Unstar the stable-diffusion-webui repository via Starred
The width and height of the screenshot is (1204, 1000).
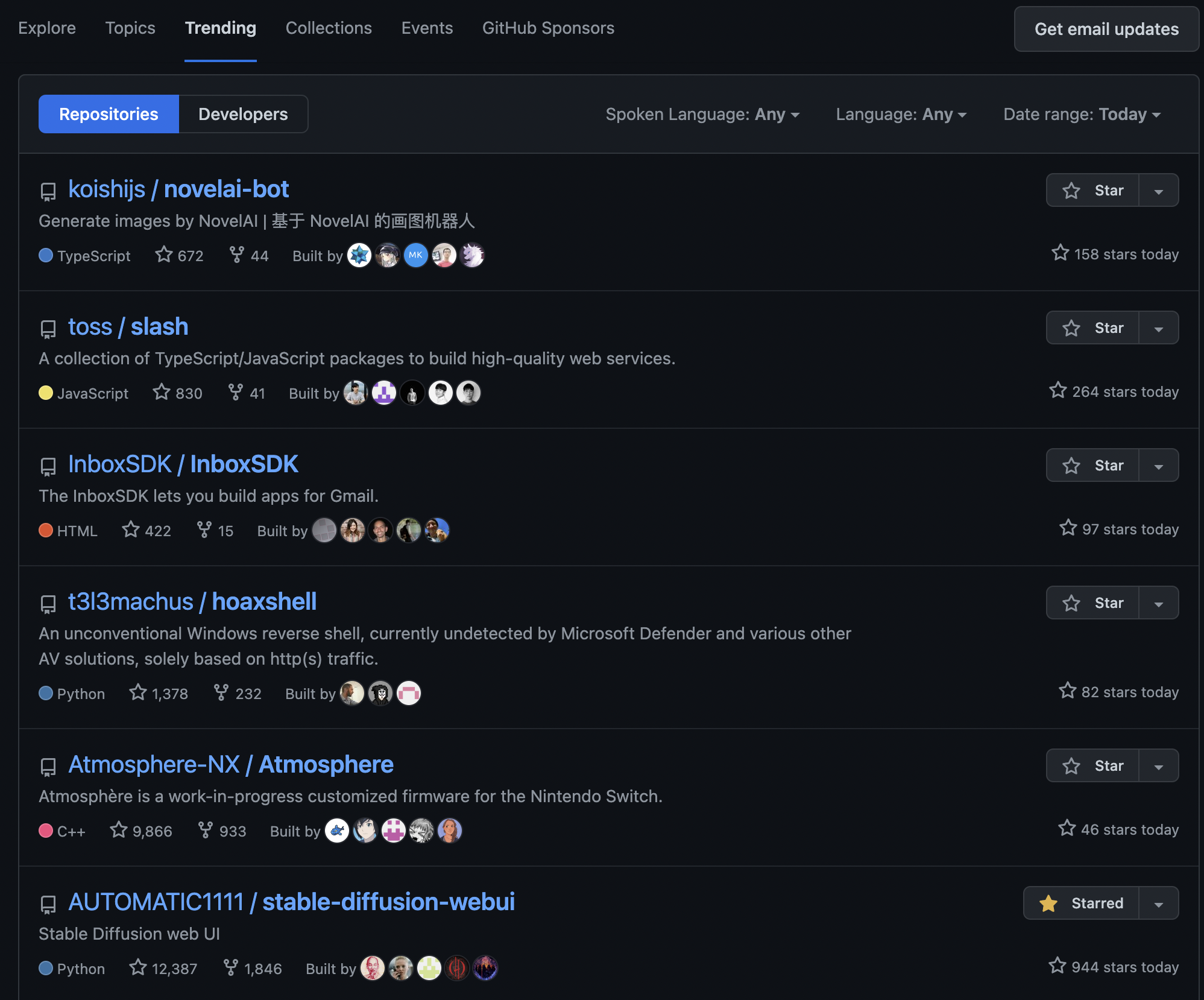1081,903
